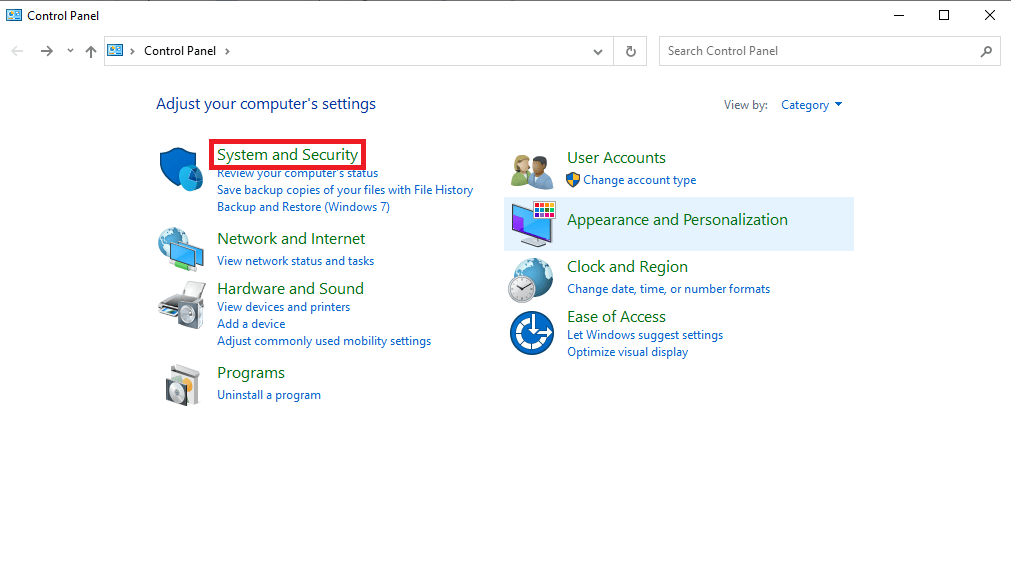
Task: Click Let Windows suggest settings
Action: pos(645,335)
